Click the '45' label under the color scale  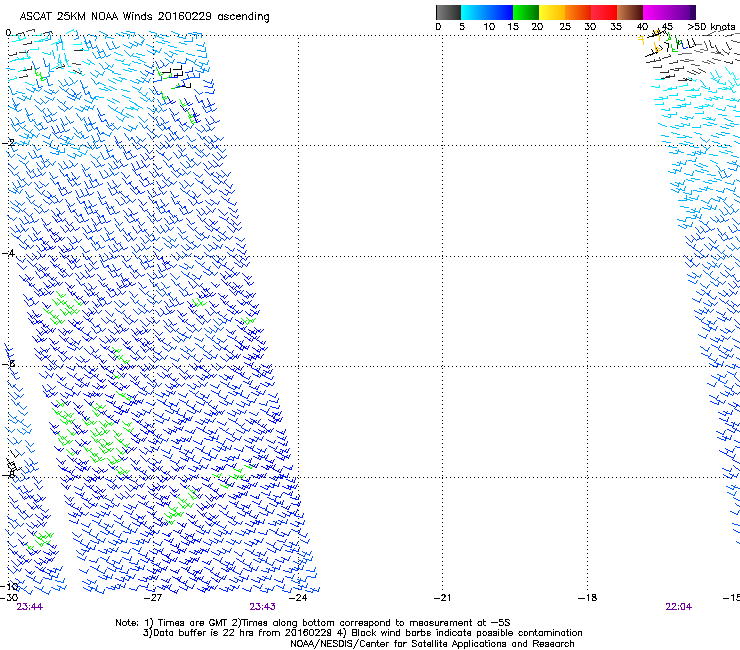667,27
